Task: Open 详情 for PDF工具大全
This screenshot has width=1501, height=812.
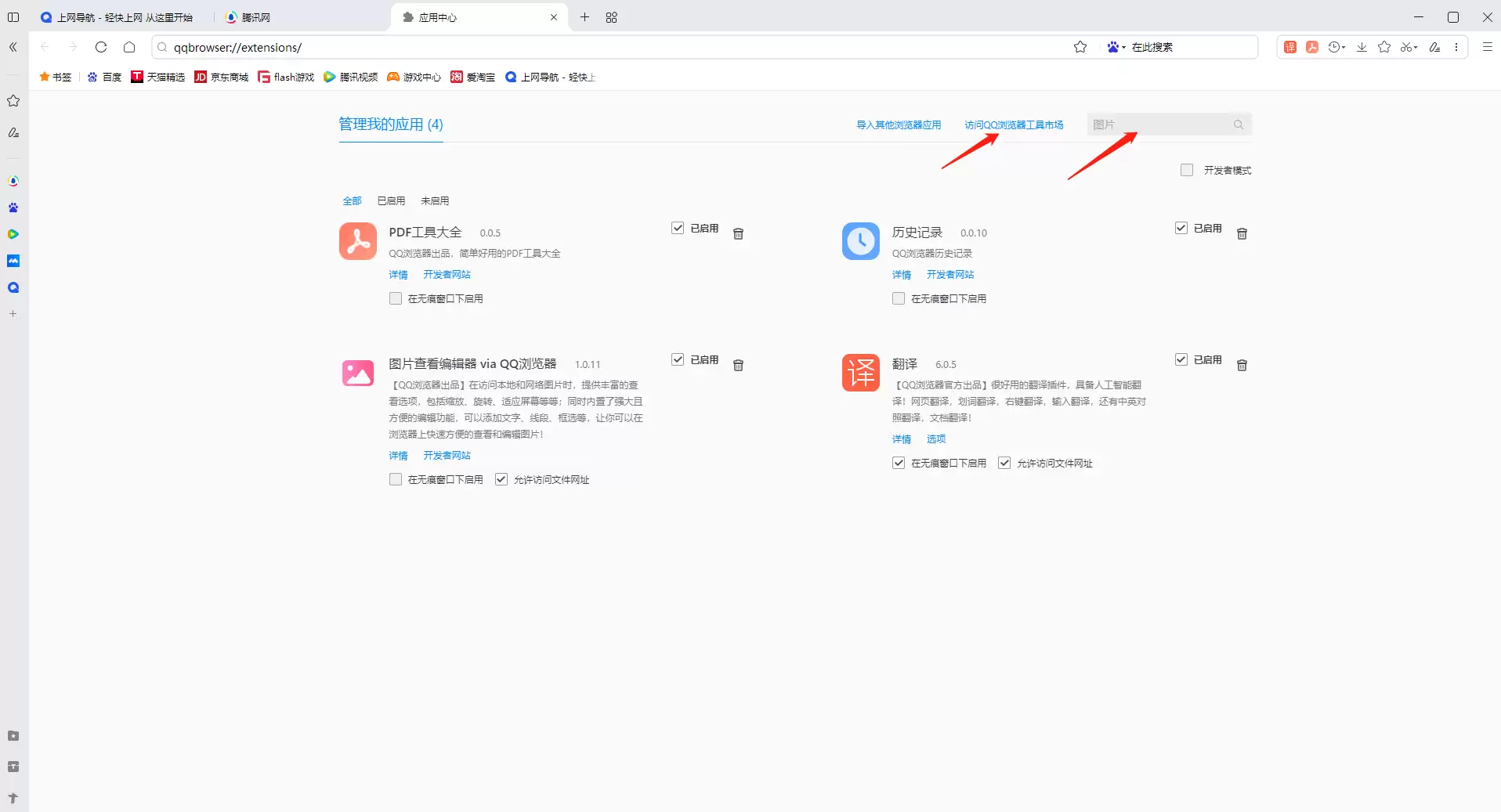Action: pyautogui.click(x=398, y=275)
